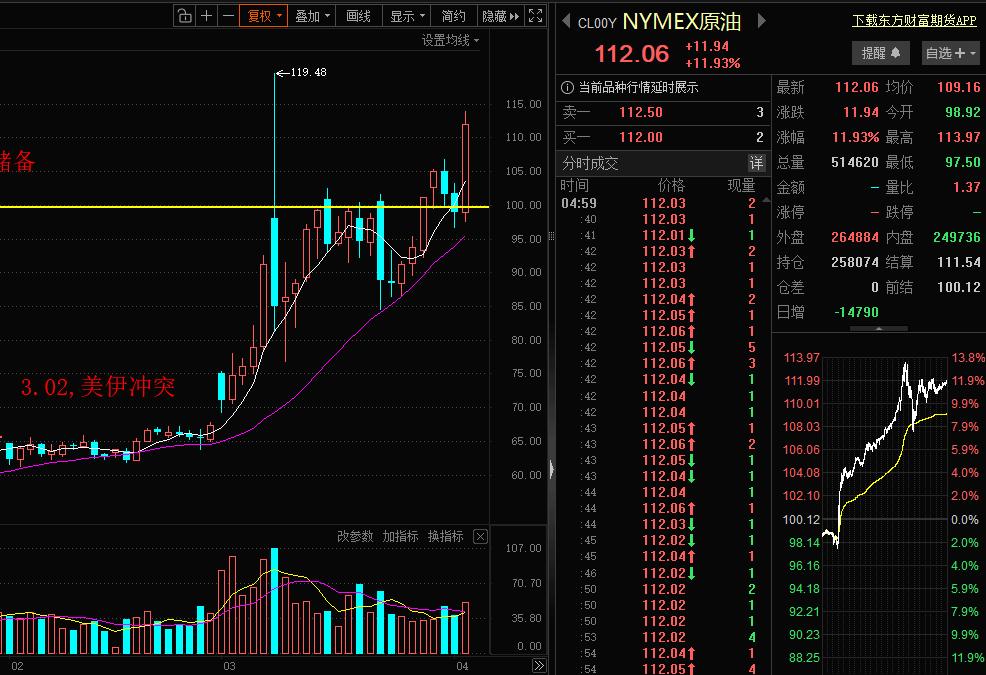The image size is (986, 675).
Task: Select the 画线 drawing tool
Action: (358, 16)
